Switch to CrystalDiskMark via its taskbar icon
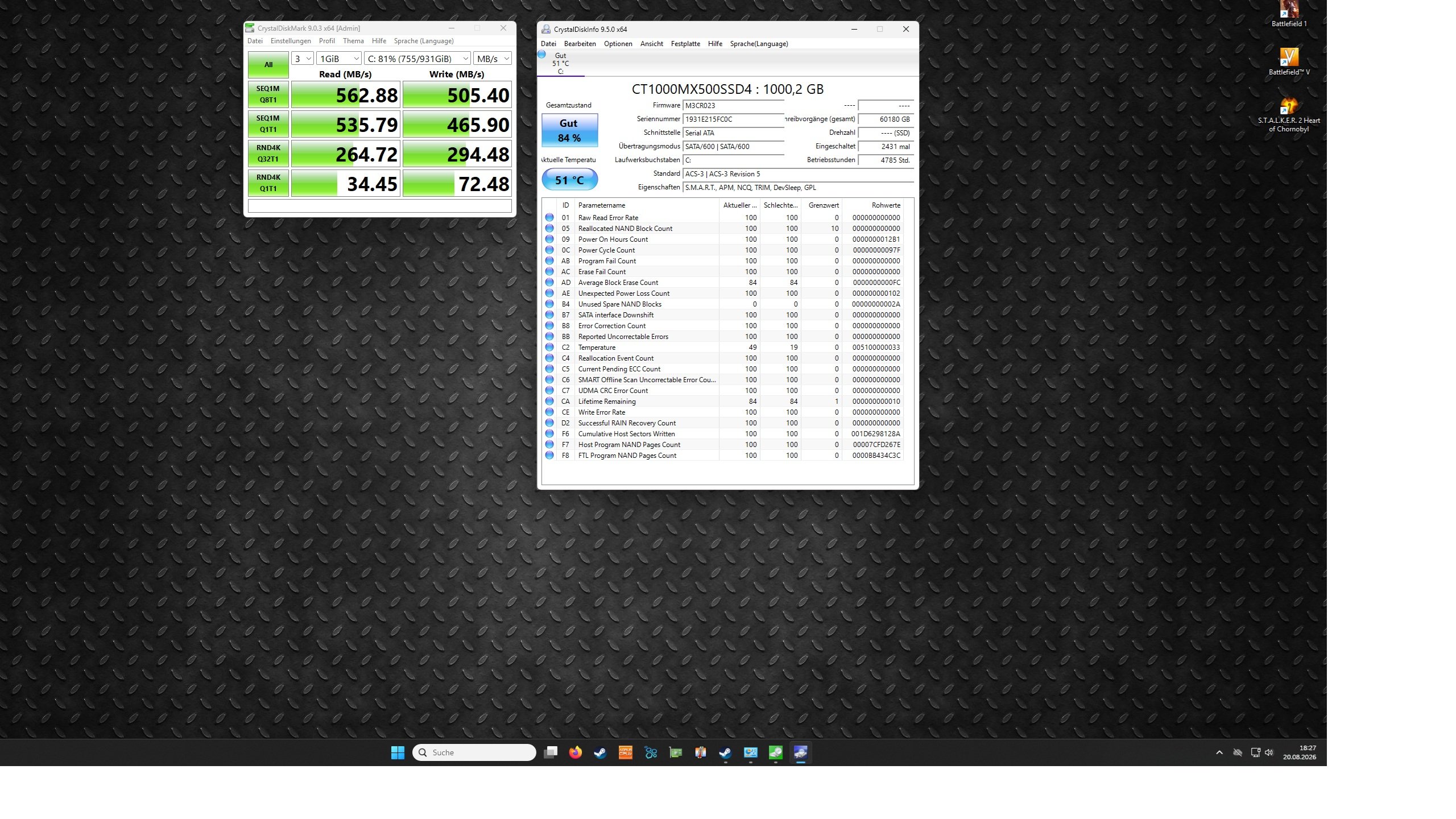This screenshot has width=1456, height=819. pos(775,752)
